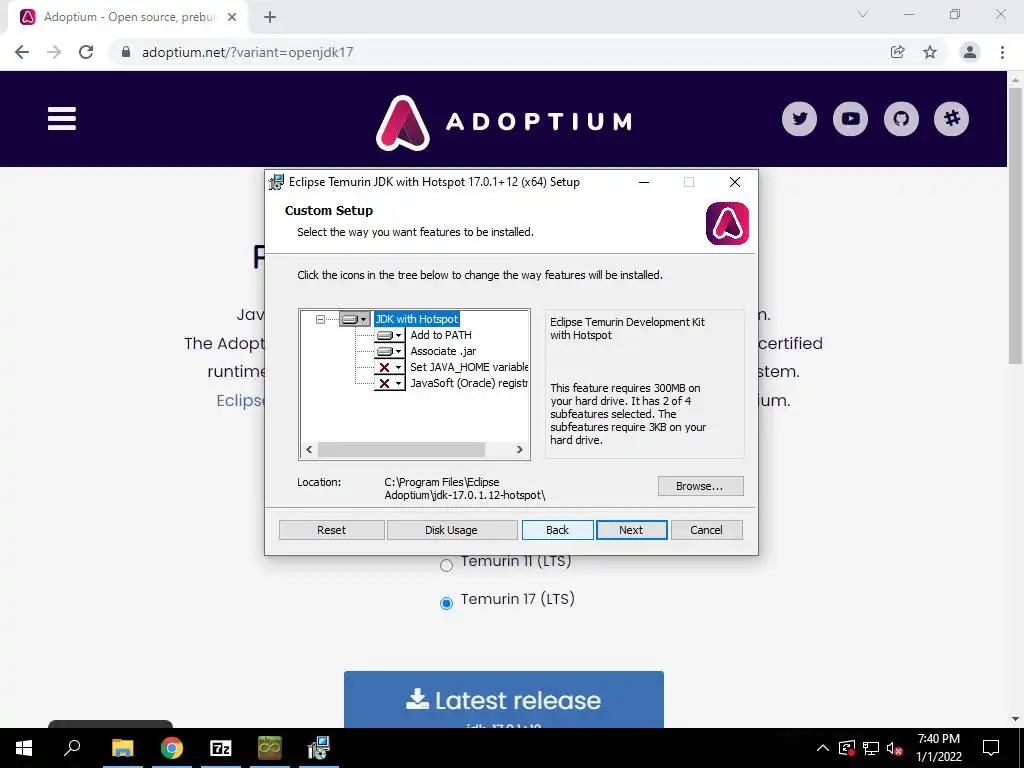1024x768 pixels.
Task: Select Associate .jar feature
Action: [x=443, y=351]
